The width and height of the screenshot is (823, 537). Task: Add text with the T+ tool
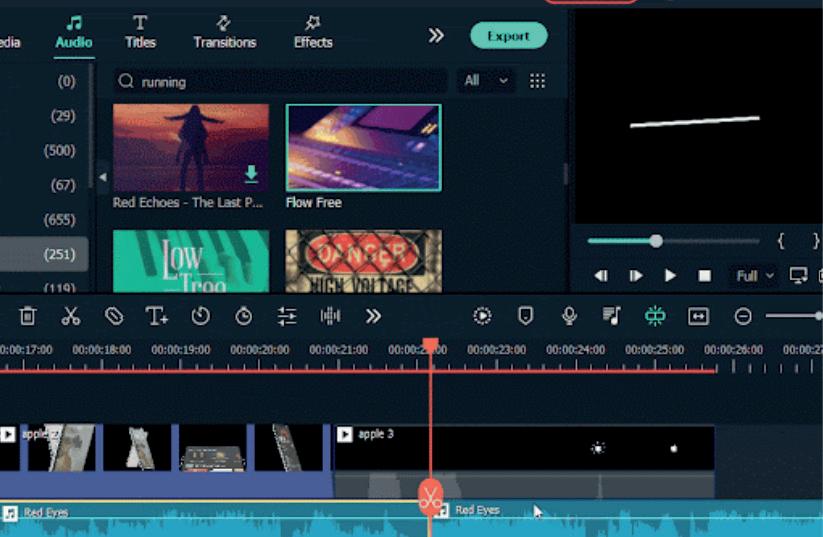[x=156, y=316]
